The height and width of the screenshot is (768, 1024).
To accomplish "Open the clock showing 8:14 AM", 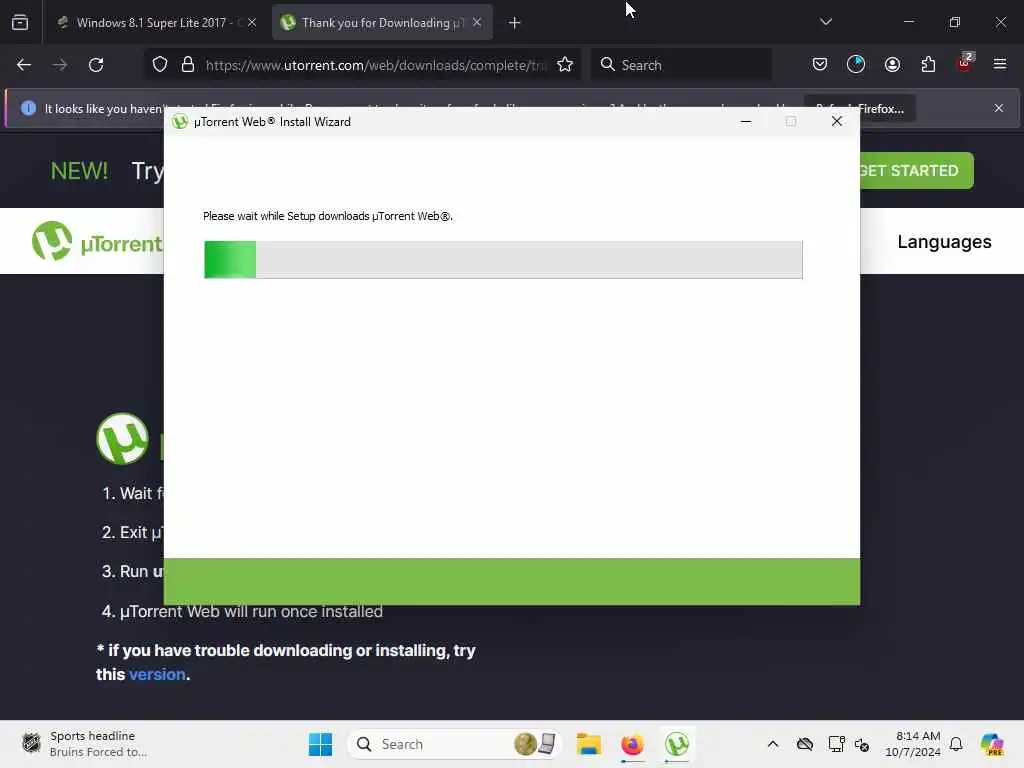I will (912, 744).
